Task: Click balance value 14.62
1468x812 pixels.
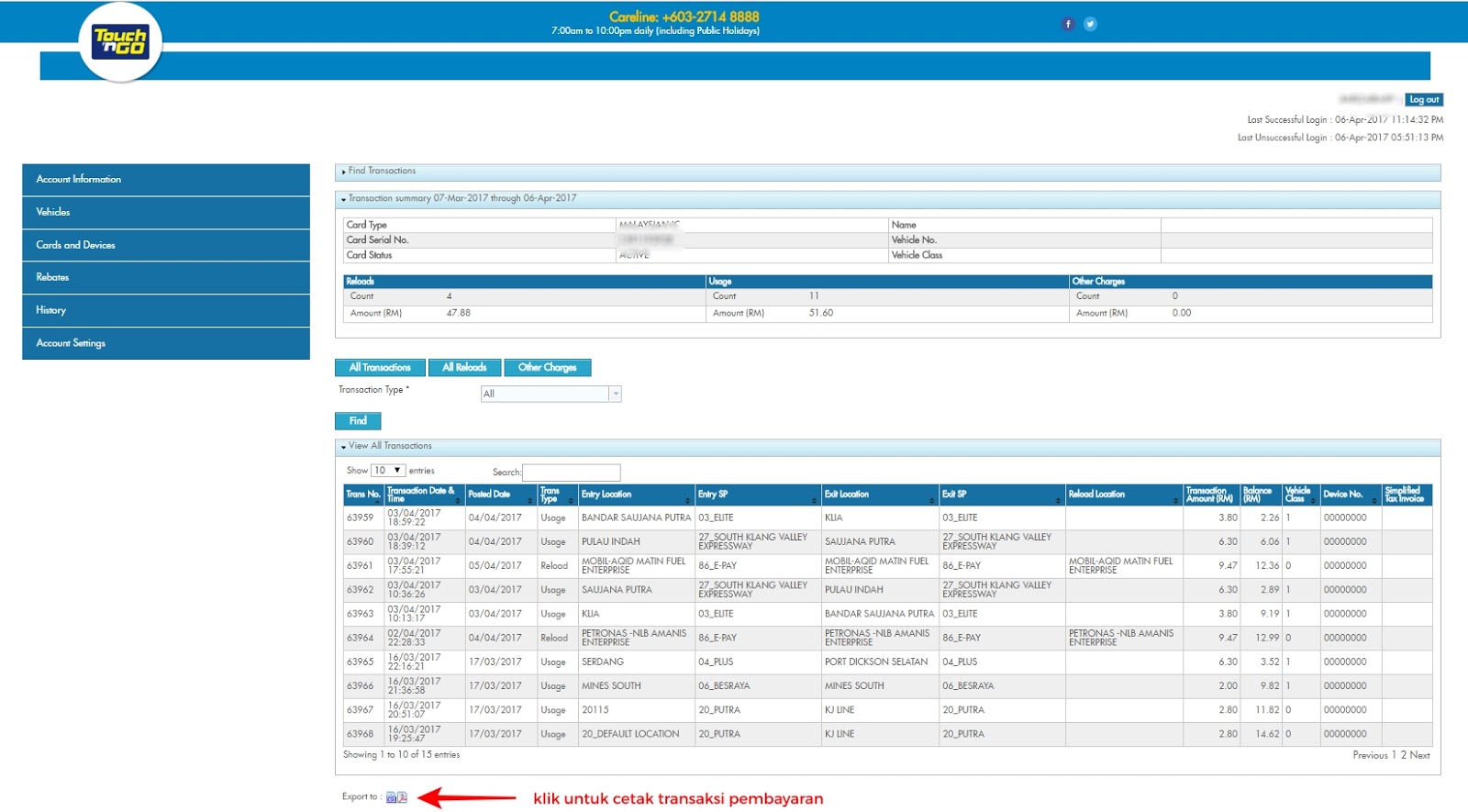Action: (x=1267, y=734)
